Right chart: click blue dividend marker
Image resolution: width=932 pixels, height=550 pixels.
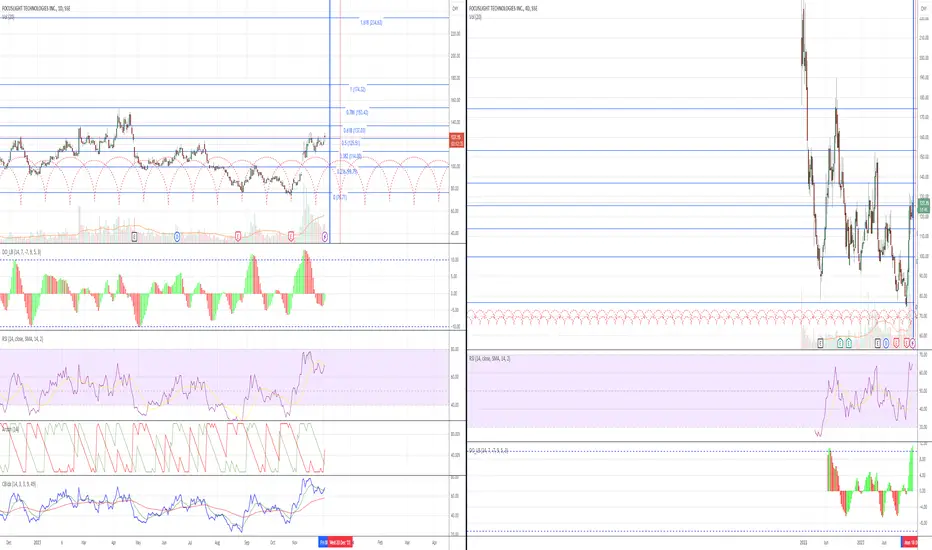[x=886, y=343]
